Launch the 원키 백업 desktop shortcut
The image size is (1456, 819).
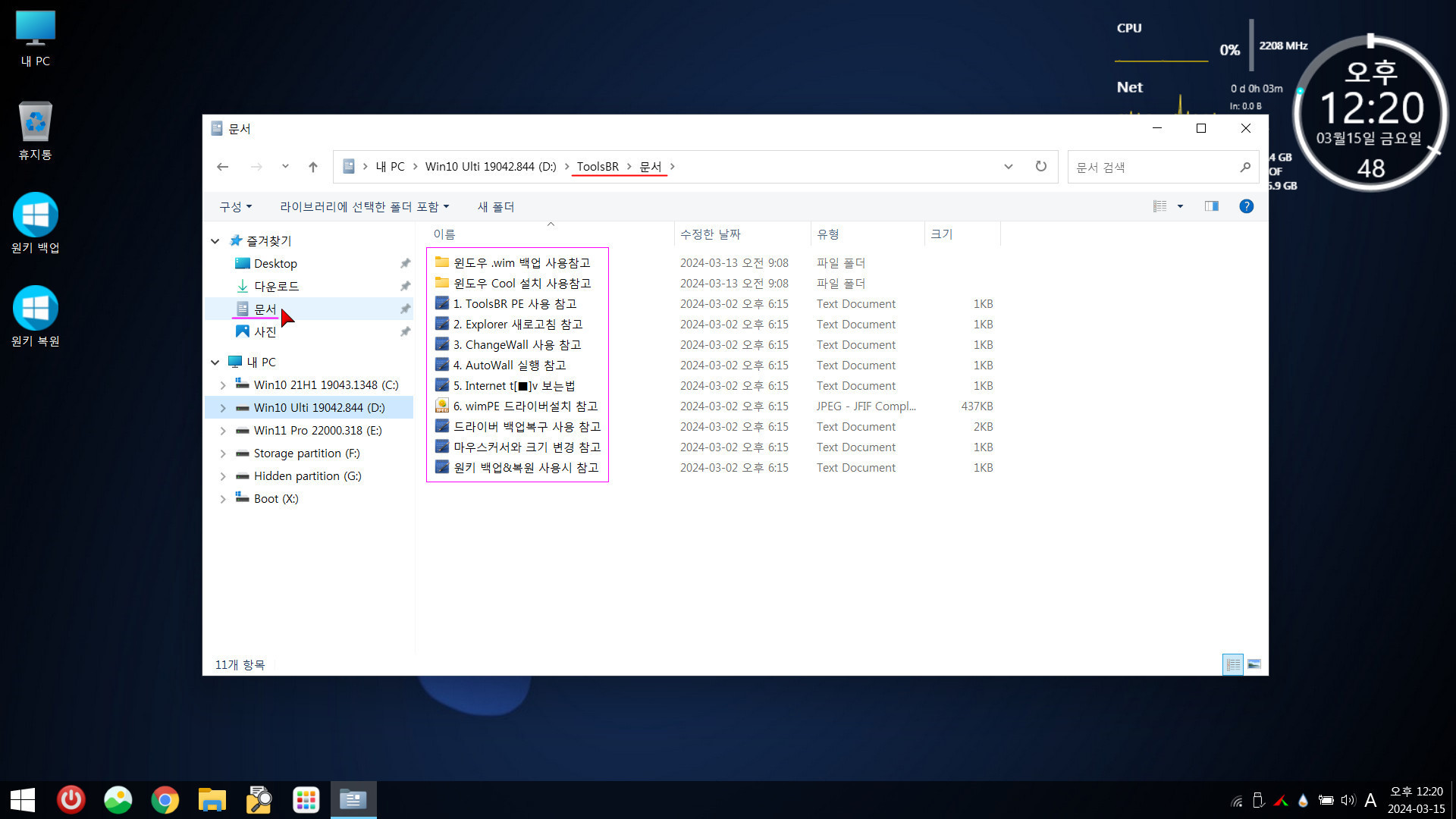pyautogui.click(x=35, y=224)
